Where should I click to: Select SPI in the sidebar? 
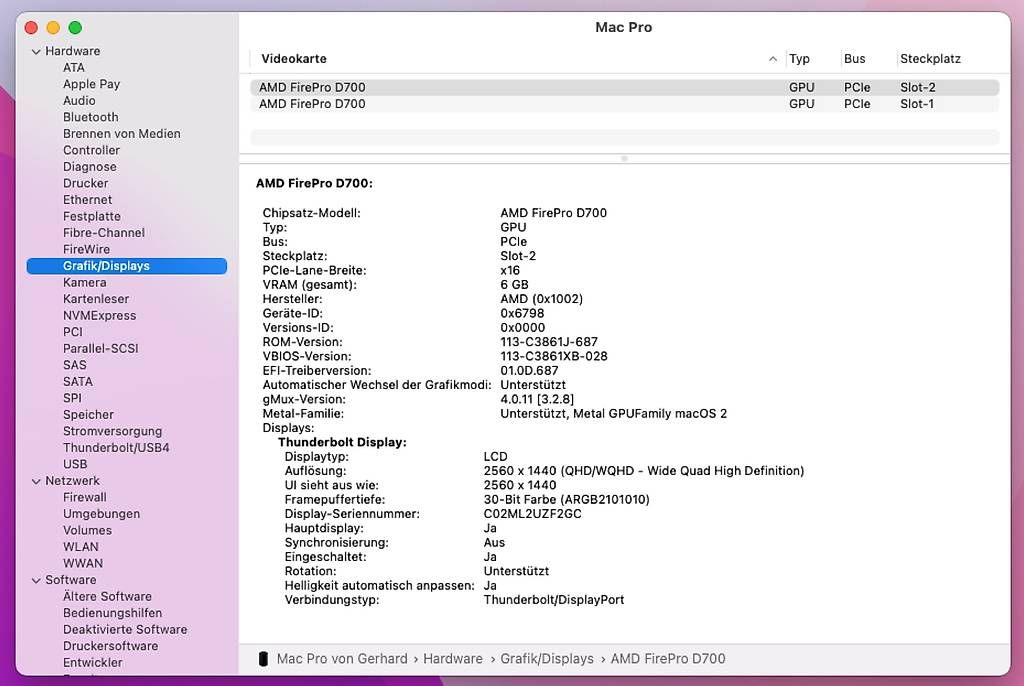(72, 398)
